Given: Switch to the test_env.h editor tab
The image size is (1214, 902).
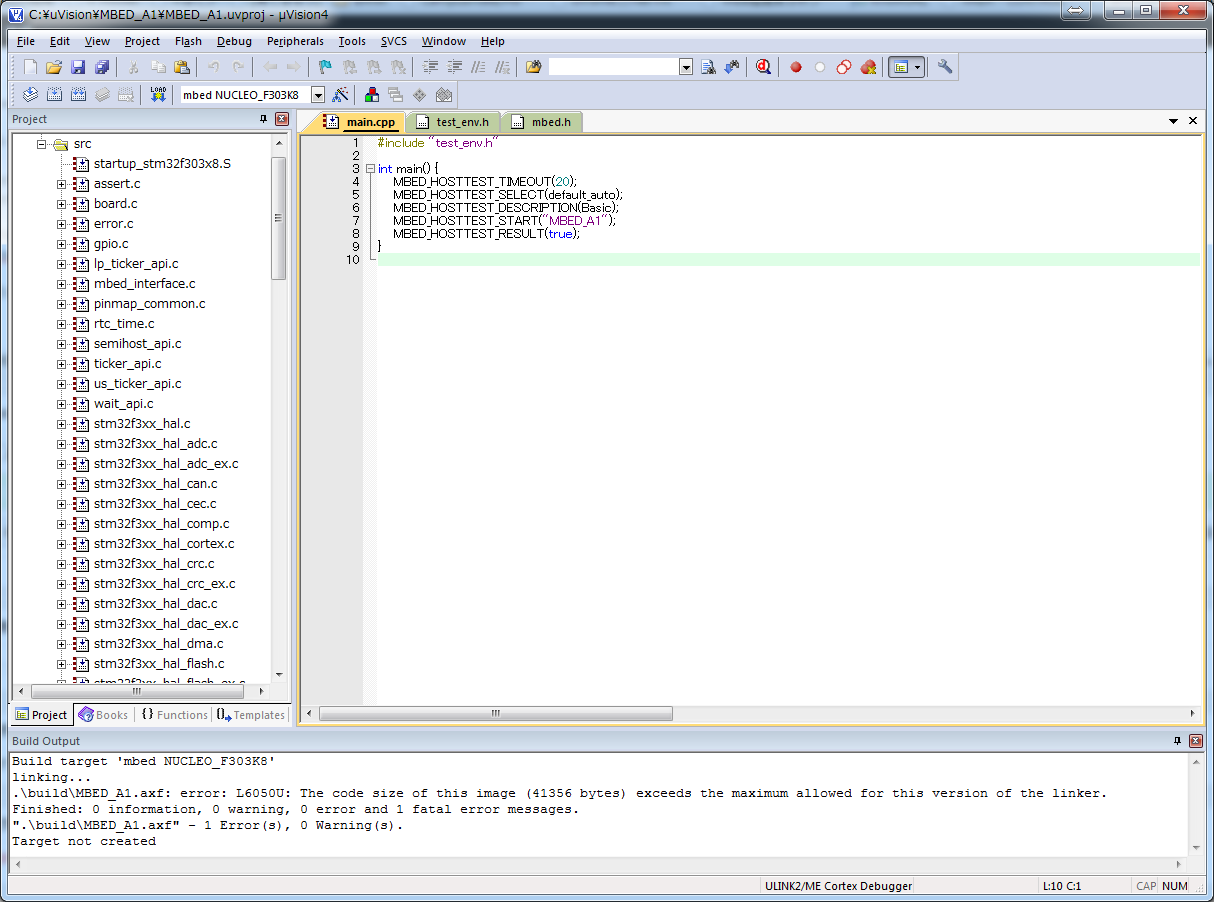Looking at the screenshot, I should (454, 122).
